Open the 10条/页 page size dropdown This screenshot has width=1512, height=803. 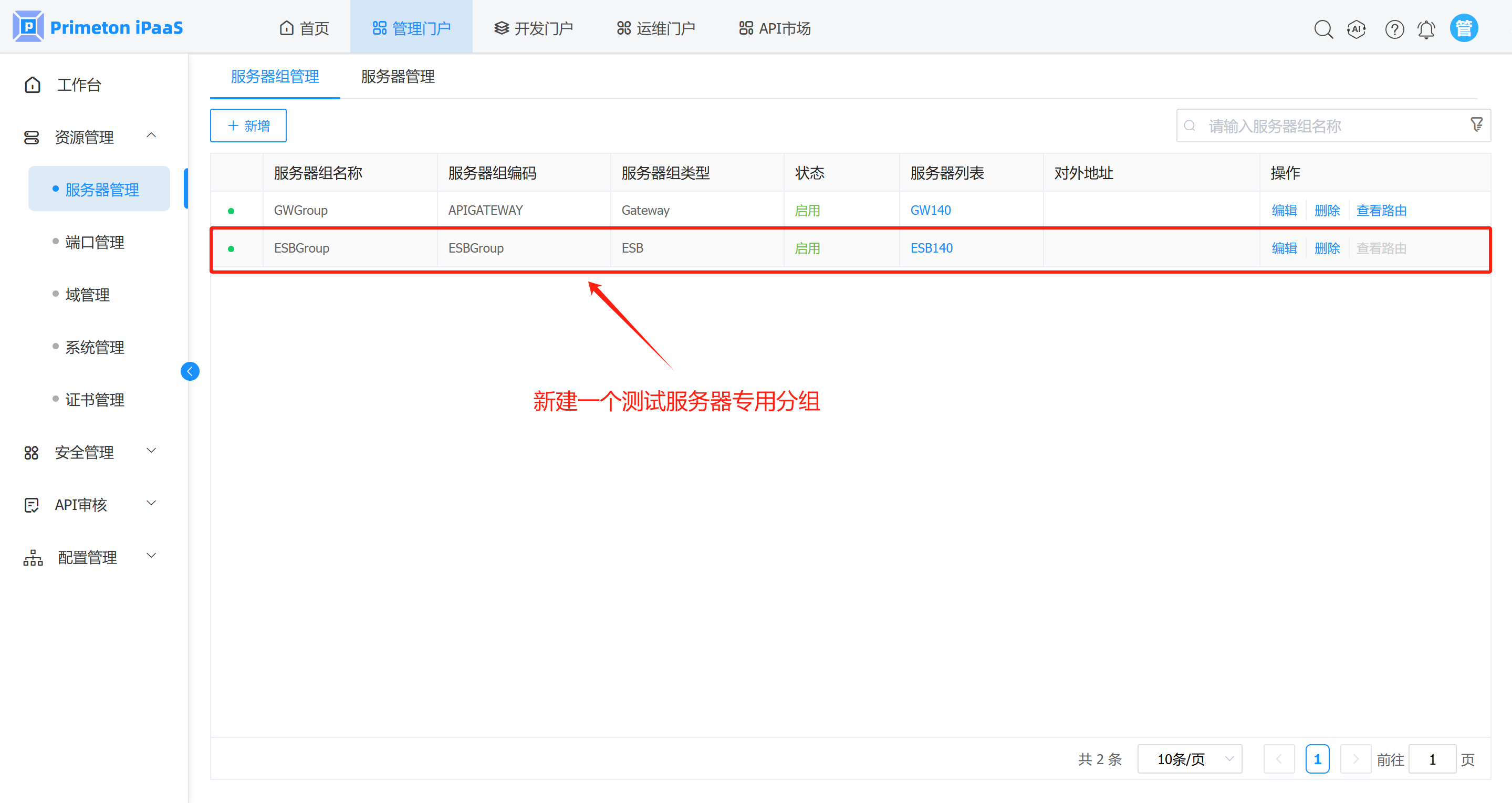point(1189,759)
